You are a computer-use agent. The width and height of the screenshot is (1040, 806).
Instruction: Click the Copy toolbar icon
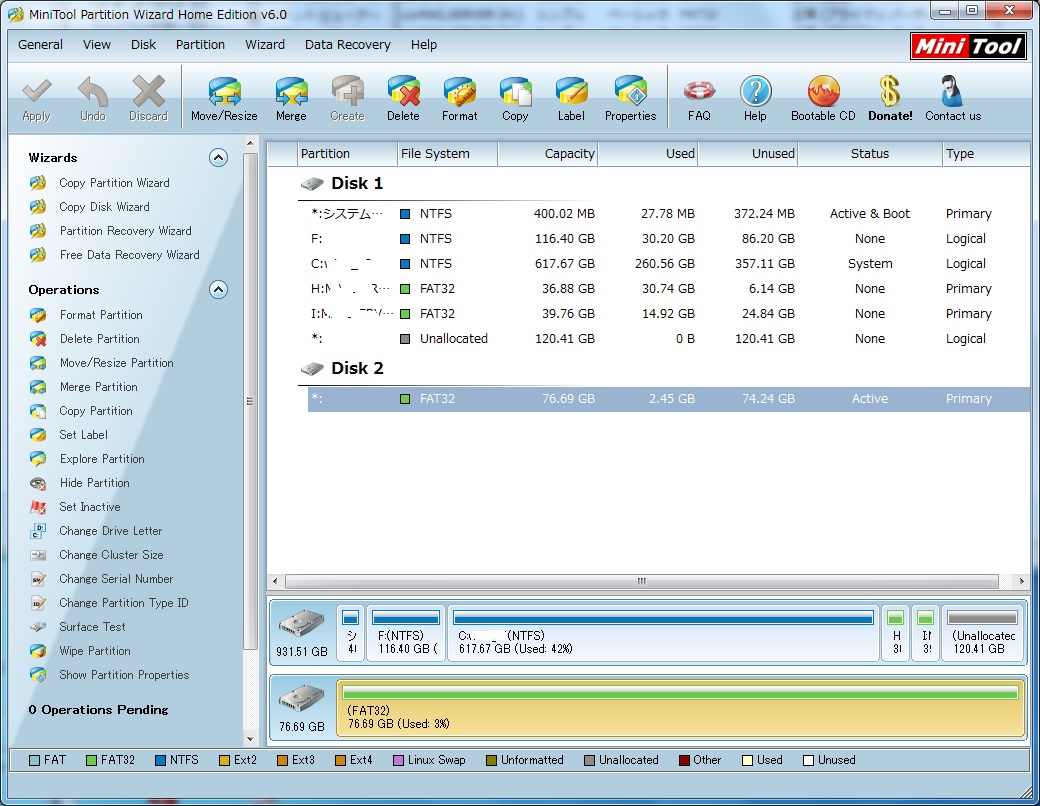pos(515,100)
